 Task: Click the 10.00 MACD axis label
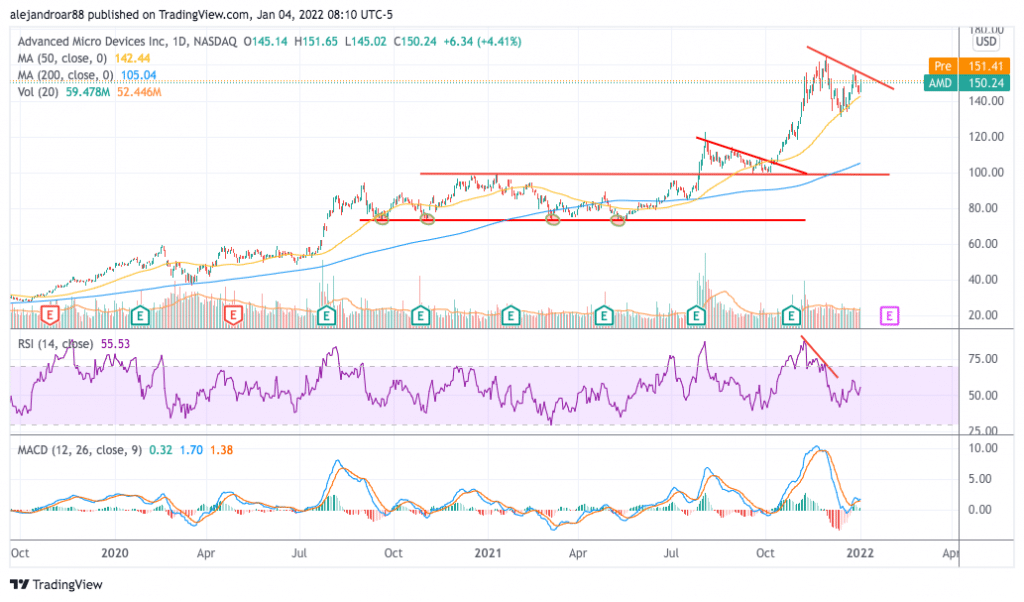(x=984, y=449)
